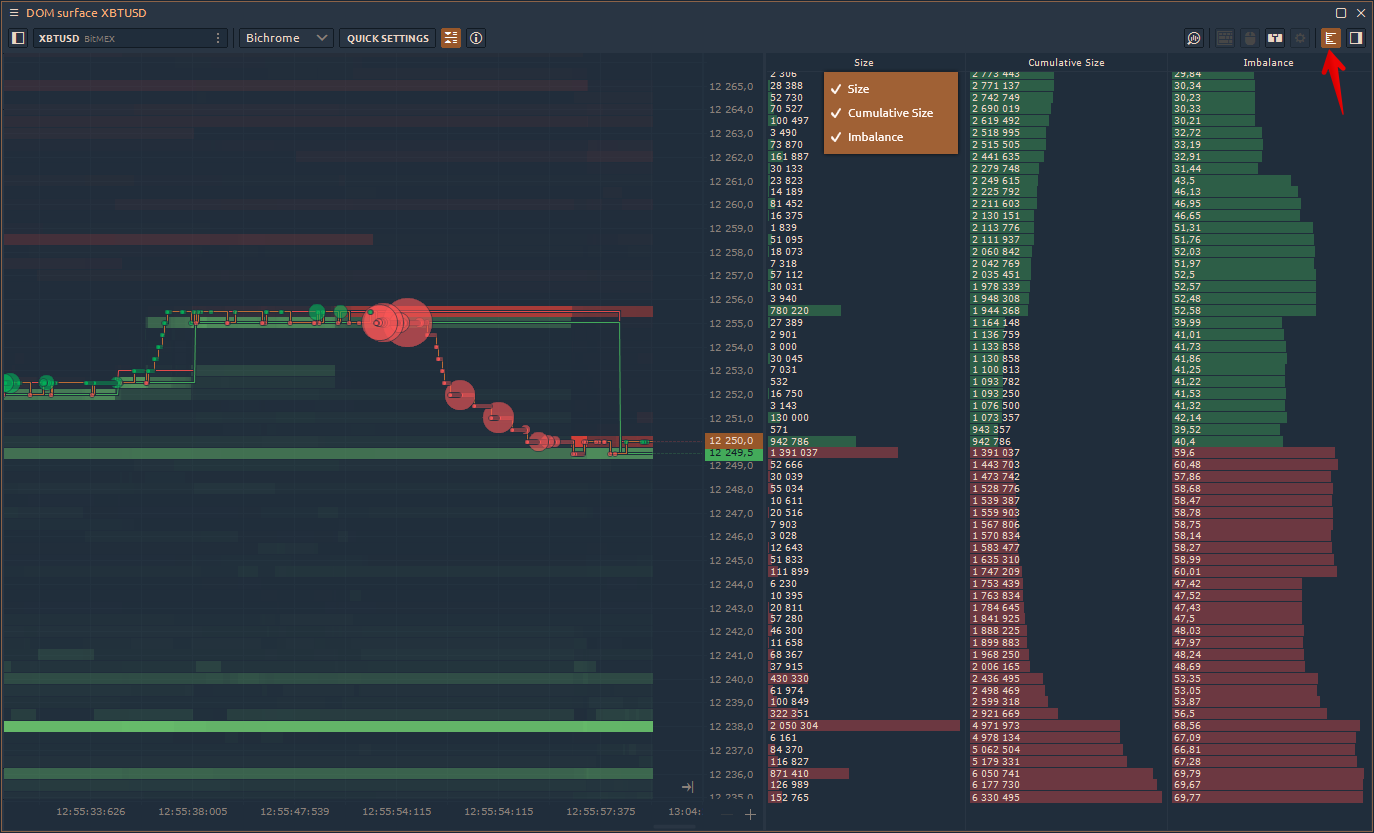1374x833 pixels.
Task: Click the scroll-to-latest arrow near the time axis
Action: (687, 787)
